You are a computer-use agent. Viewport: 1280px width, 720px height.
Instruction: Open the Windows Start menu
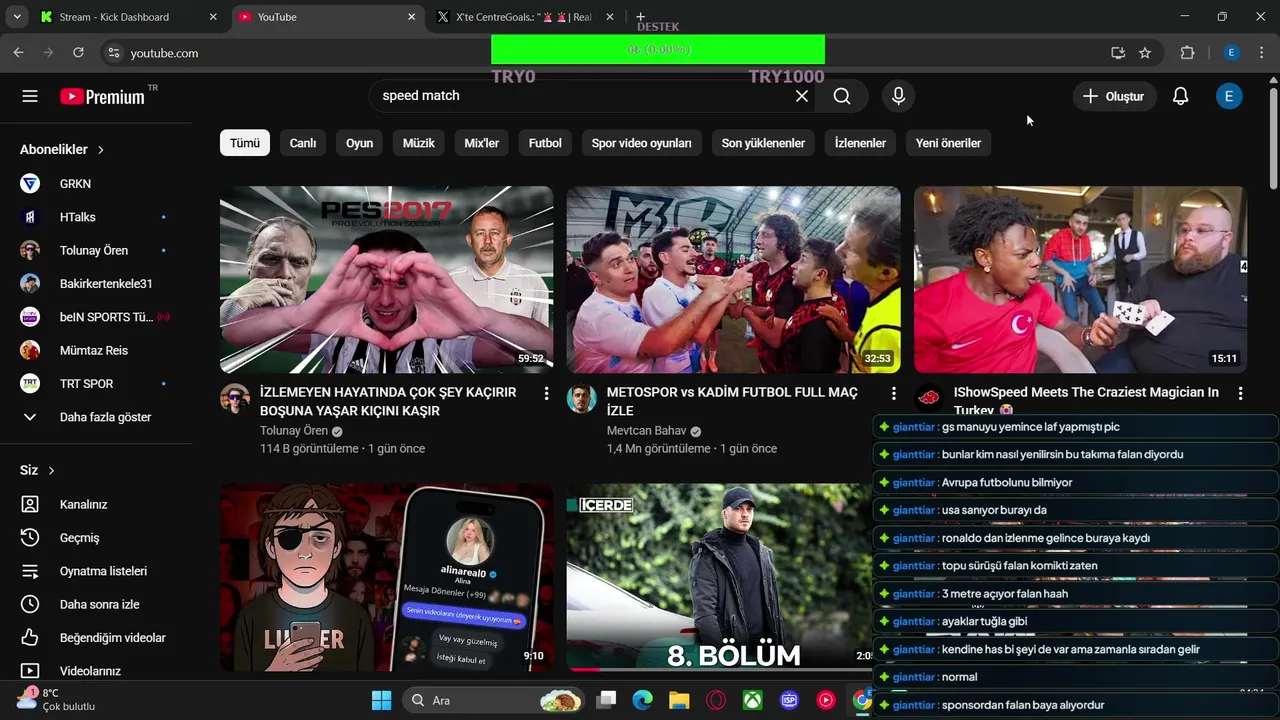pyautogui.click(x=382, y=700)
